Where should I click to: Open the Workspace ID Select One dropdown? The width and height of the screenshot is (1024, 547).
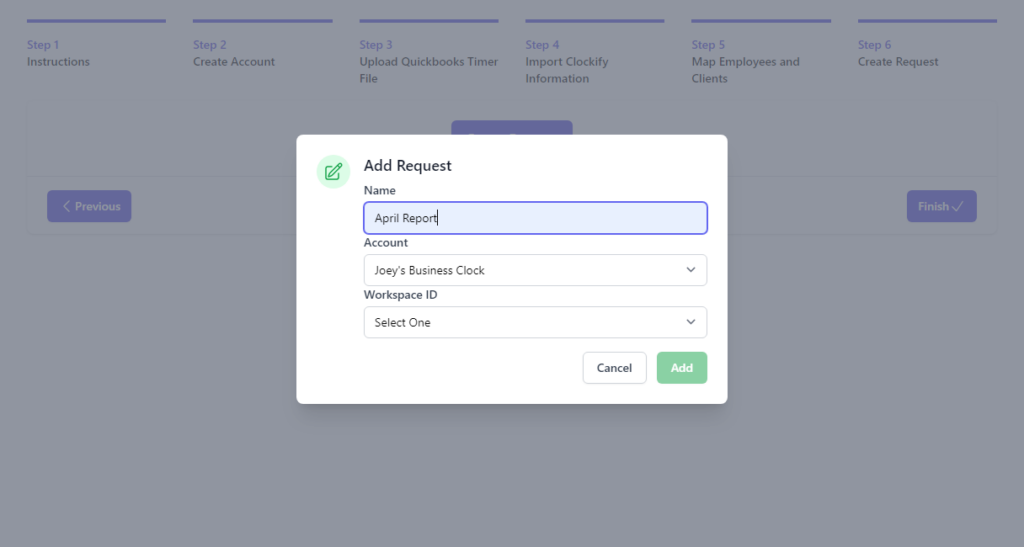pyautogui.click(x=535, y=322)
